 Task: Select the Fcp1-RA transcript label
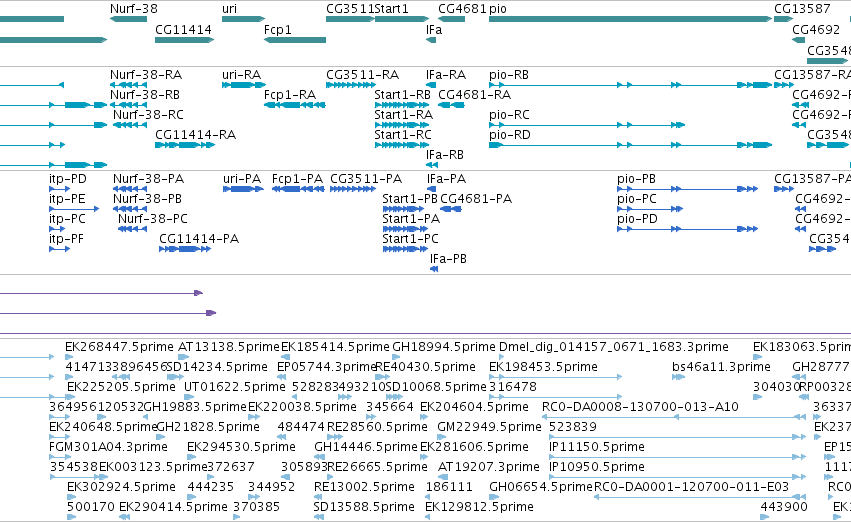290,94
